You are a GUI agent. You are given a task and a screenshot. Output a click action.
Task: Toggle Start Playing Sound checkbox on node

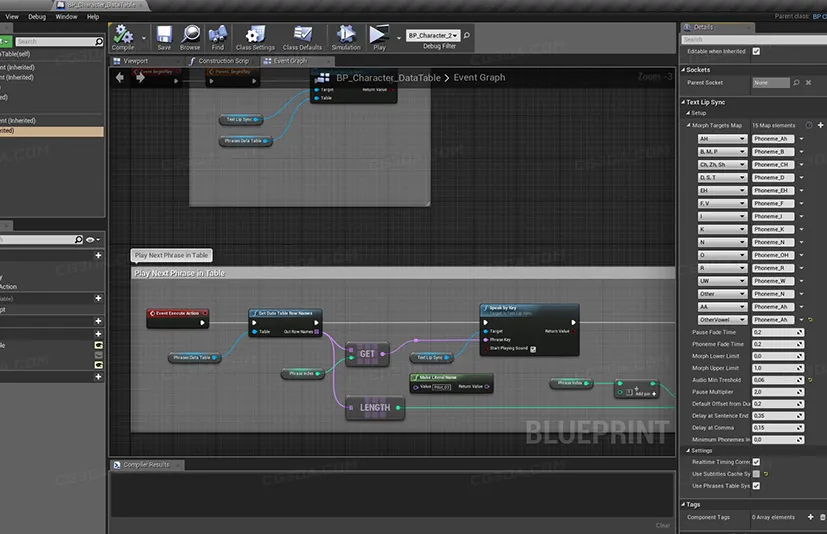point(533,349)
